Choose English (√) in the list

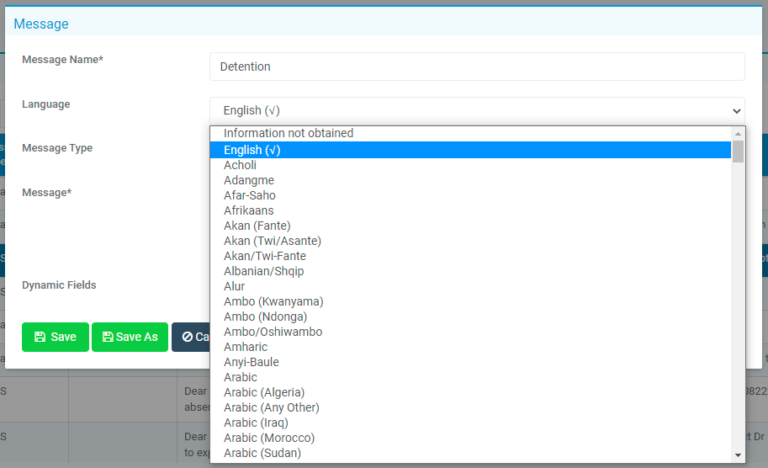click(252, 150)
